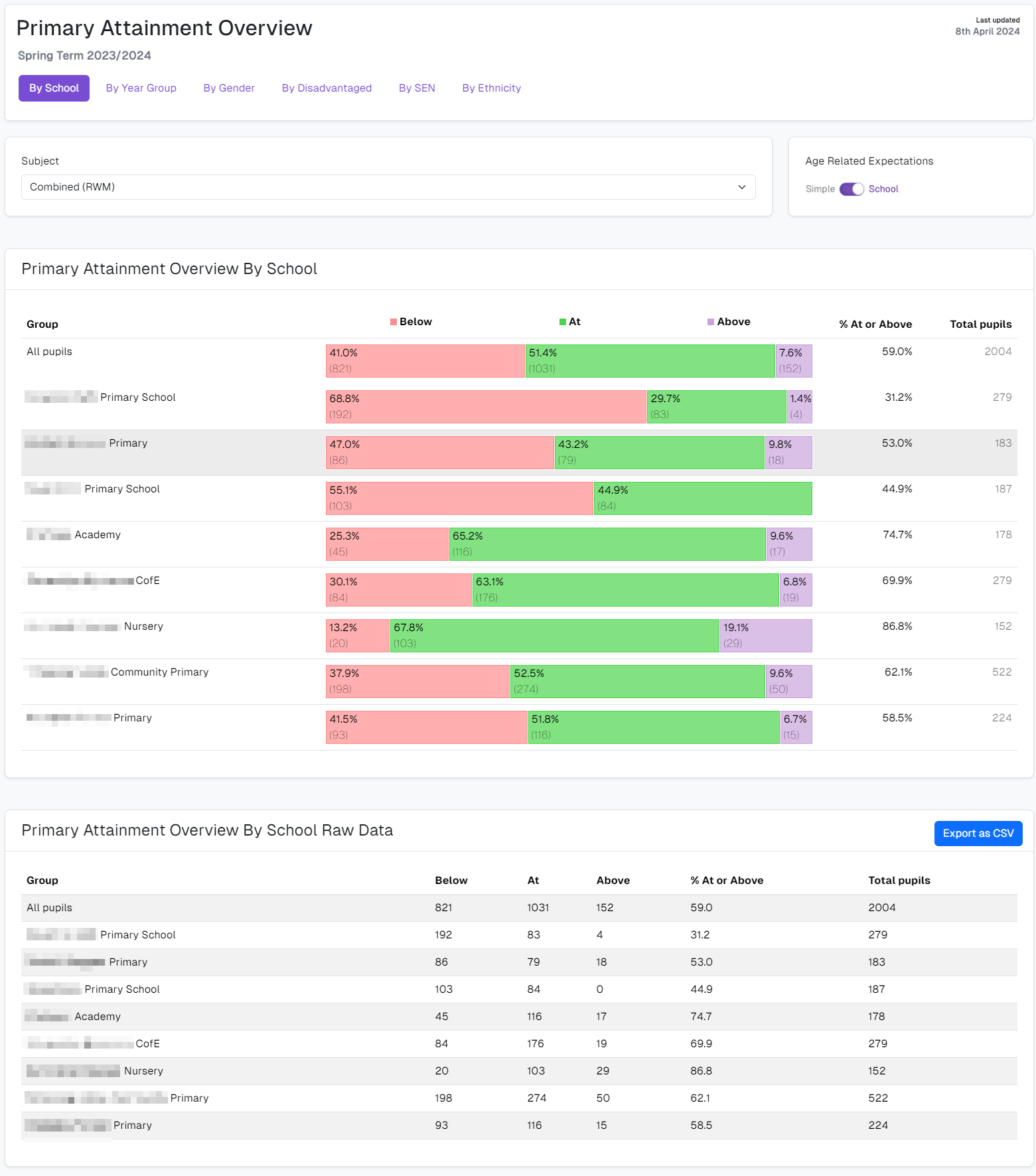Go to the By SEN tab

point(417,88)
